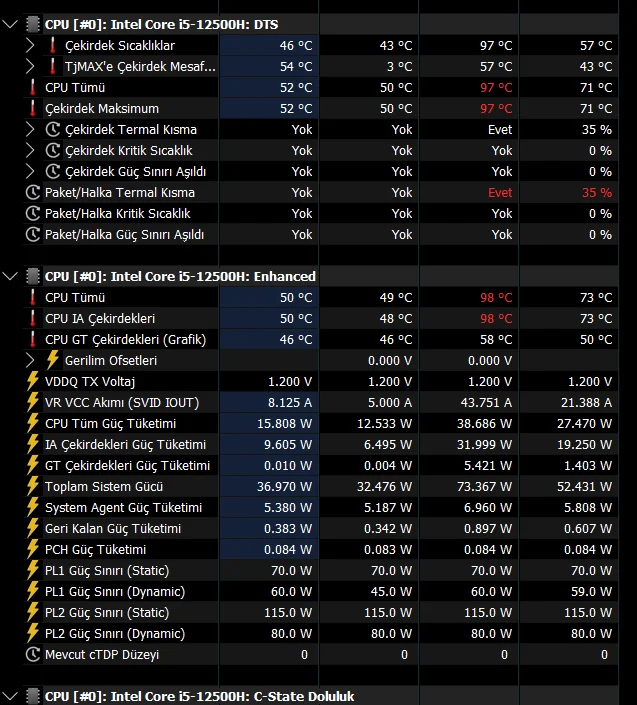Click thermometer icon beside Çekirdek Maksimum
Screen dimensions: 637x705
pos(32,108)
